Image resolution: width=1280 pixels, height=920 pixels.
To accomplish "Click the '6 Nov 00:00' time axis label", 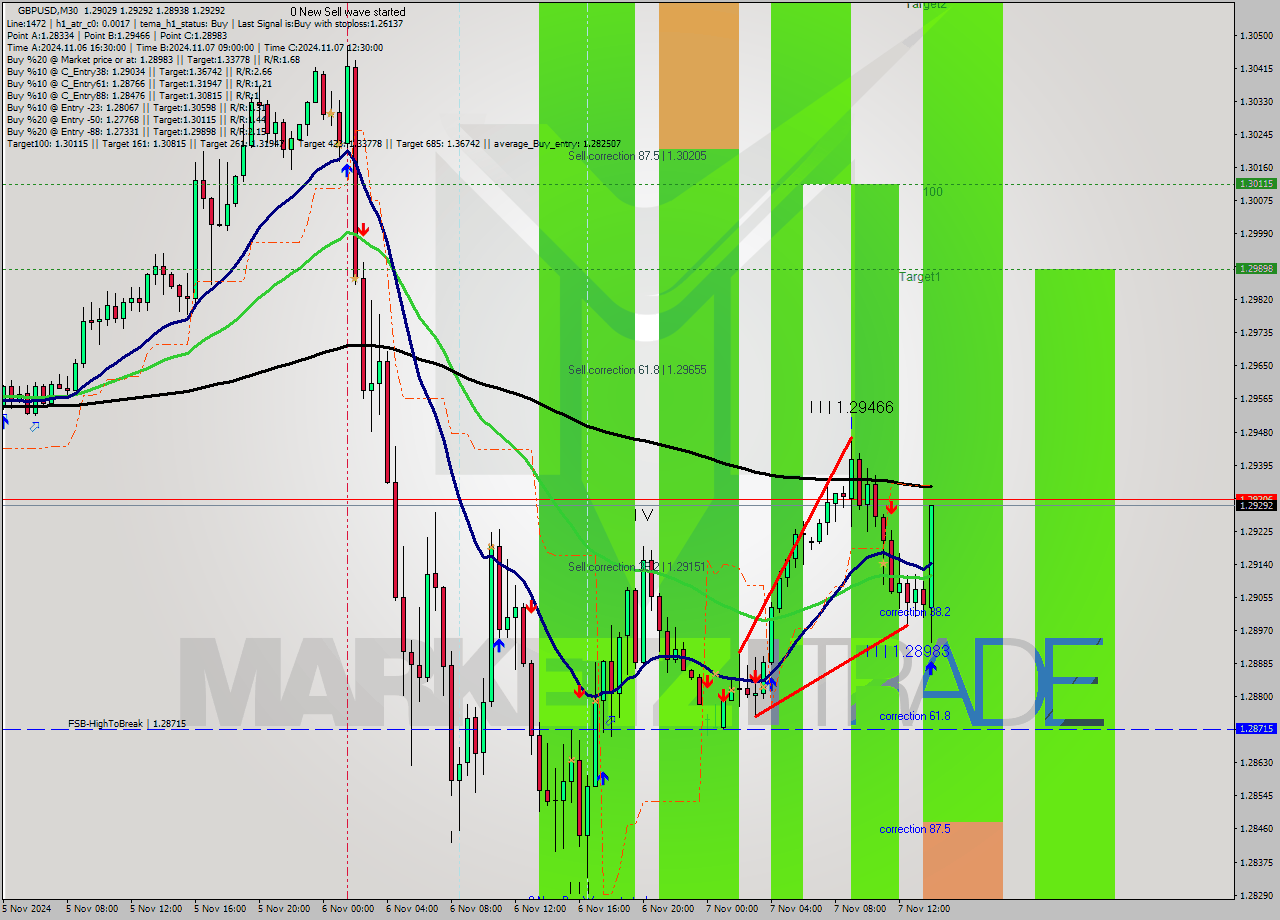I will [347, 909].
